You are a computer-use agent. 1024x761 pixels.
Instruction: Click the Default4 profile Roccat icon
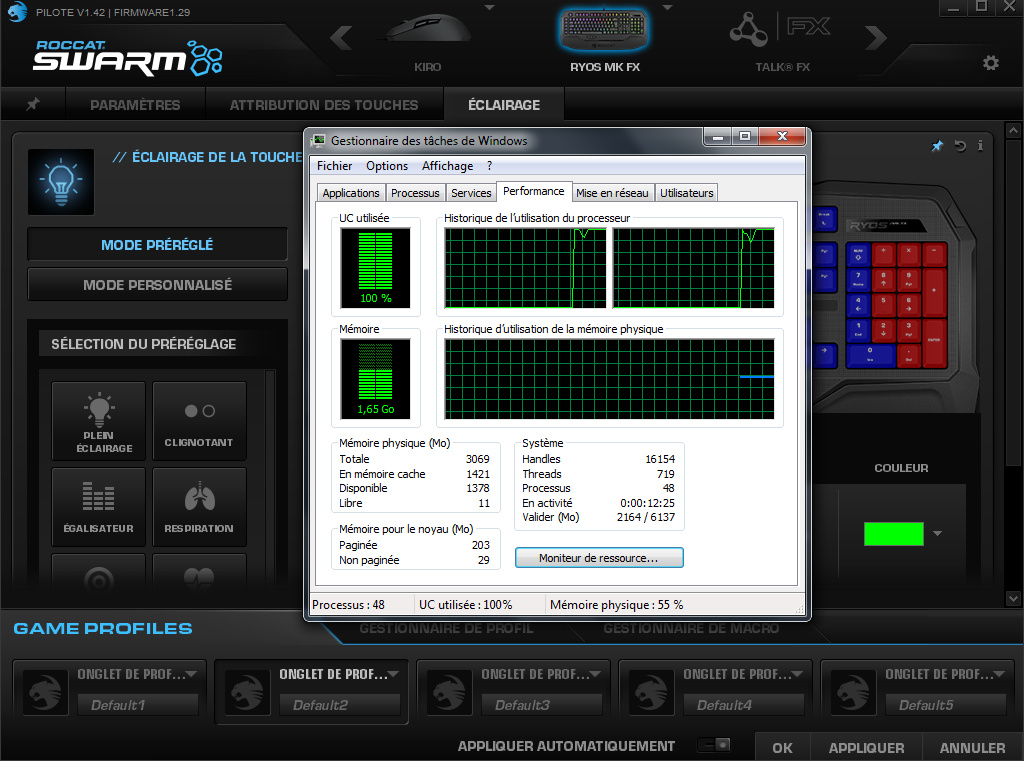pyautogui.click(x=651, y=692)
